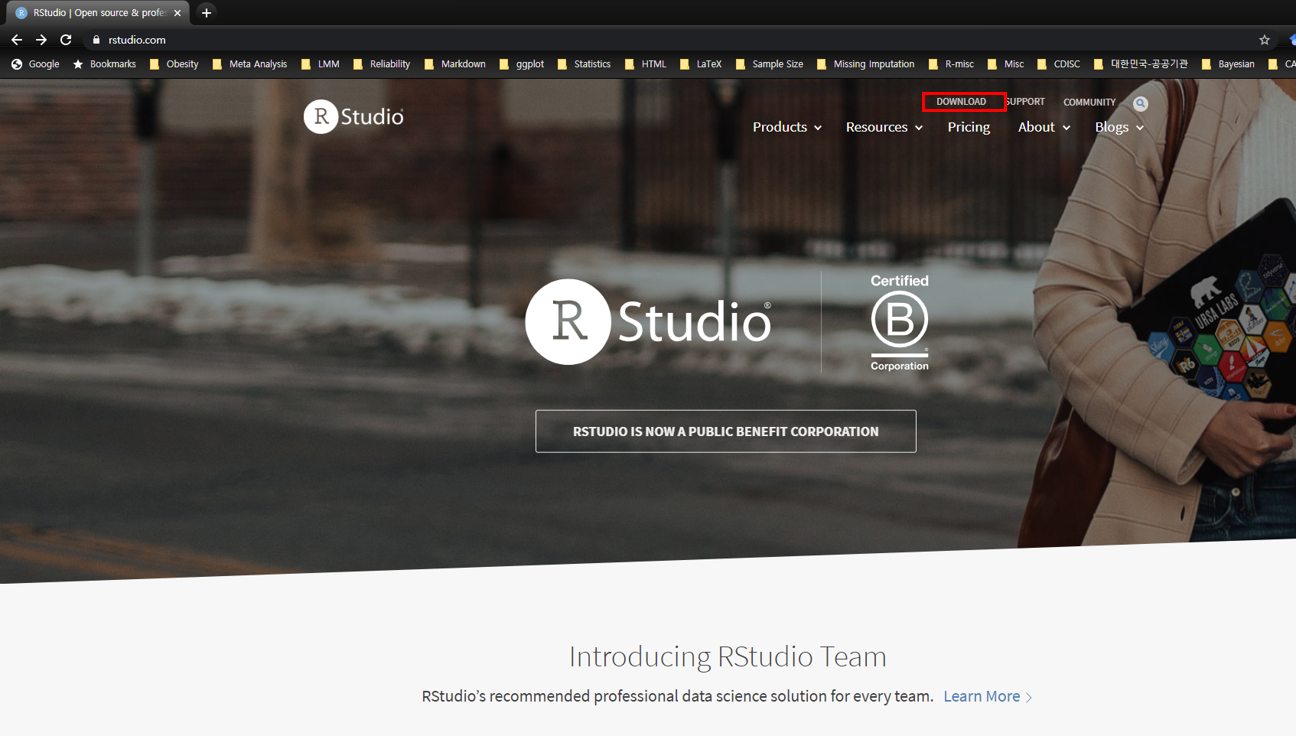Click the DOWNLOAD link in top menu
Screen dimensions: 1296x736
tap(961, 102)
